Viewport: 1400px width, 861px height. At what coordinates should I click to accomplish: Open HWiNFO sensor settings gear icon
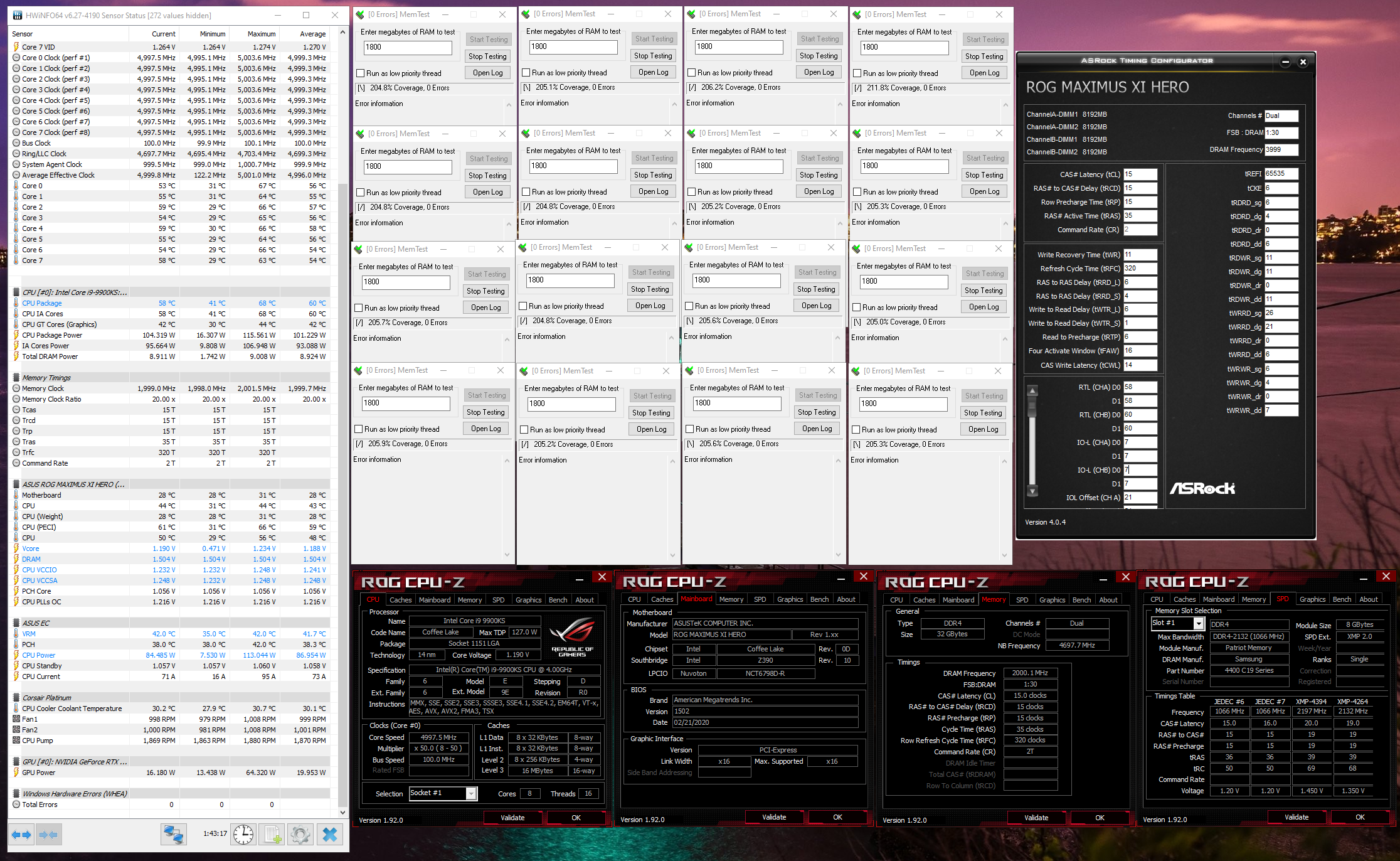point(300,835)
